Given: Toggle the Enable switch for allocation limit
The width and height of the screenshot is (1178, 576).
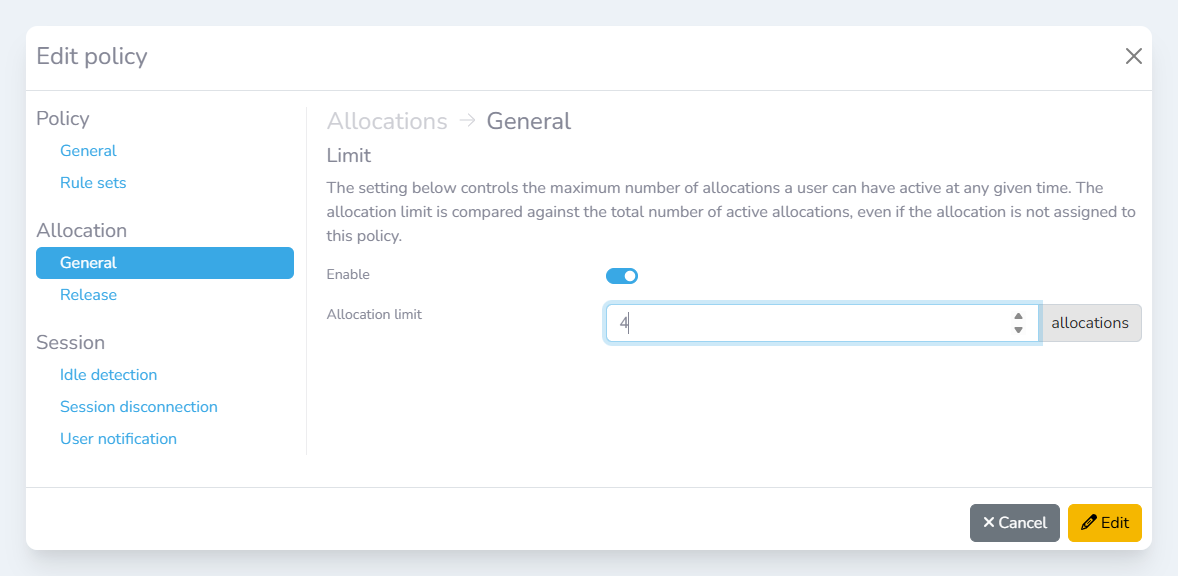Looking at the screenshot, I should 622,276.
